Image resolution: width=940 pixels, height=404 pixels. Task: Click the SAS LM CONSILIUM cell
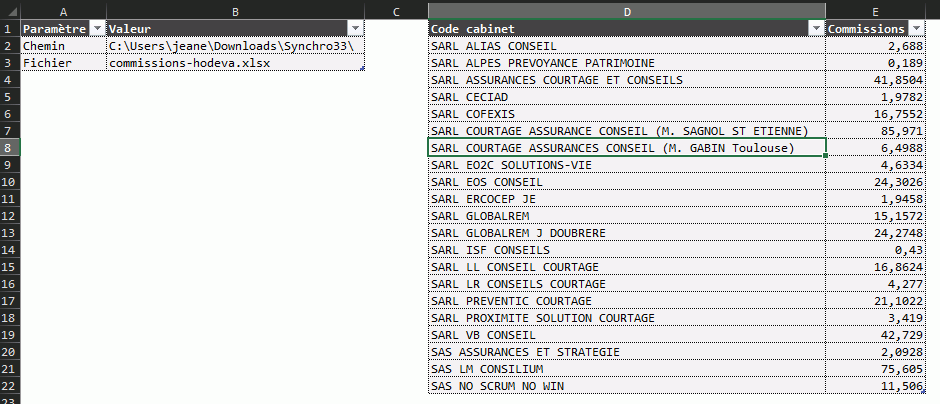click(x=626, y=369)
